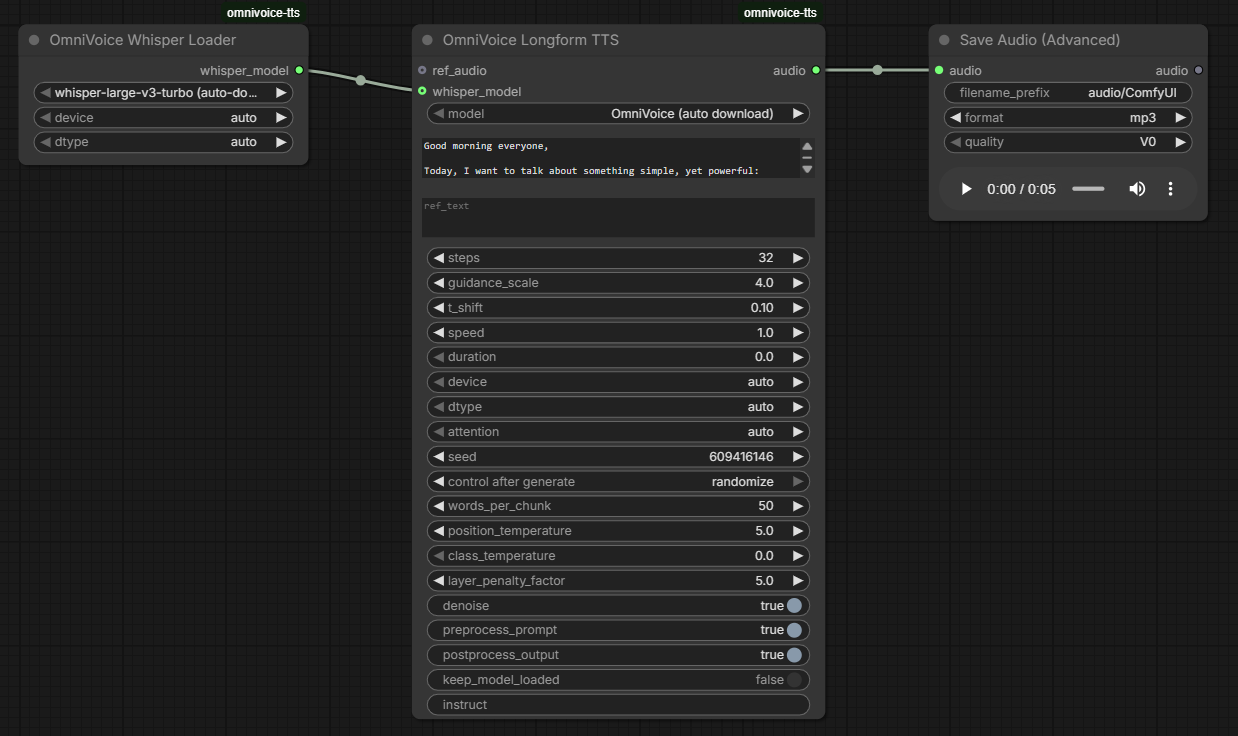Image resolution: width=1238 pixels, height=736 pixels.
Task: Open quality V0 dropdown
Action: (1068, 142)
